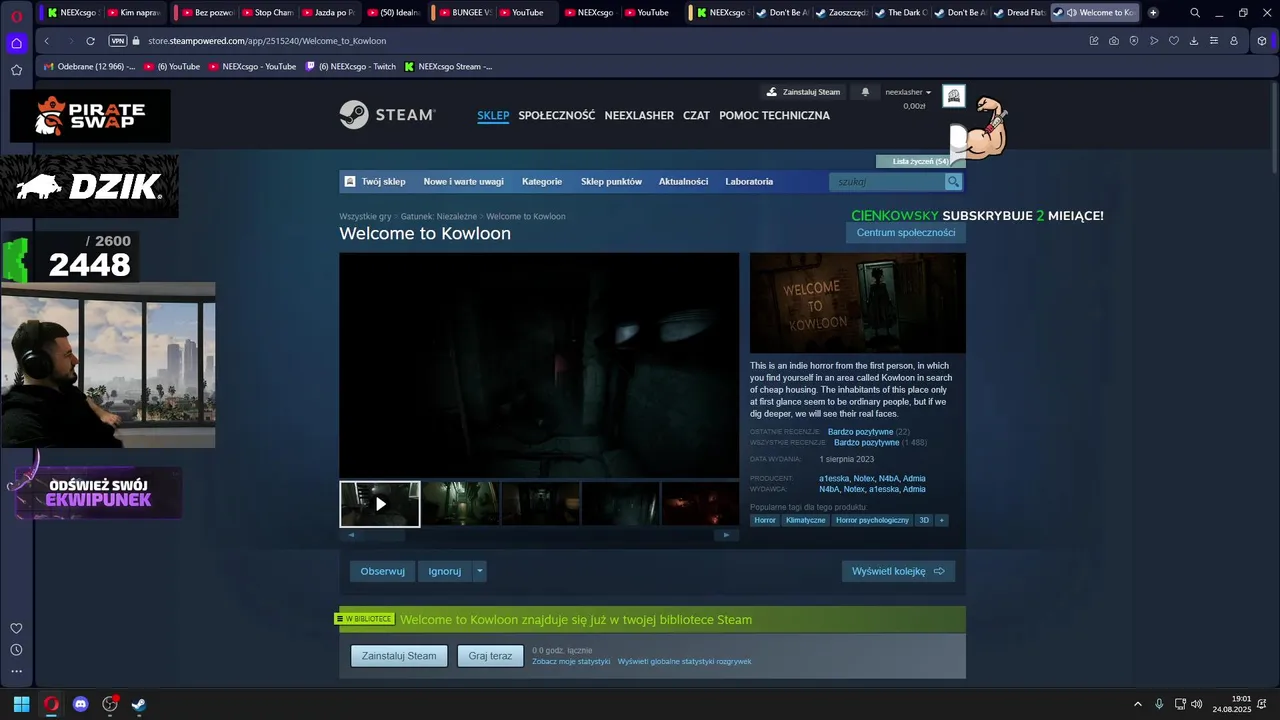Click the thumbnail strip scrollbar handle
Screen dimensions: 1280x720
pyautogui.click(x=378, y=535)
